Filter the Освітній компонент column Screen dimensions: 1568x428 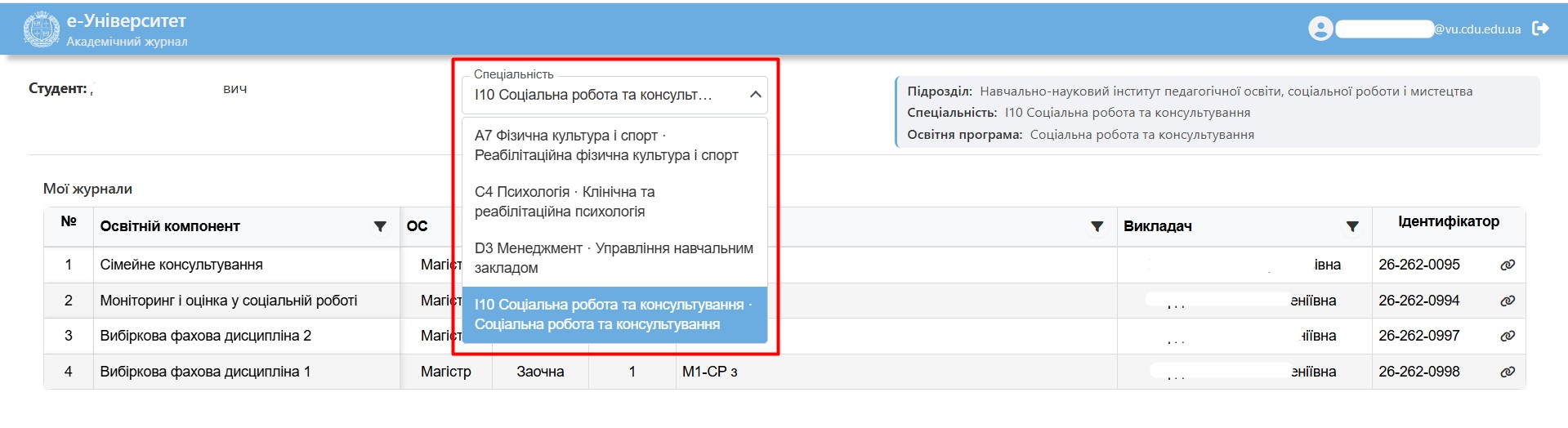(380, 226)
